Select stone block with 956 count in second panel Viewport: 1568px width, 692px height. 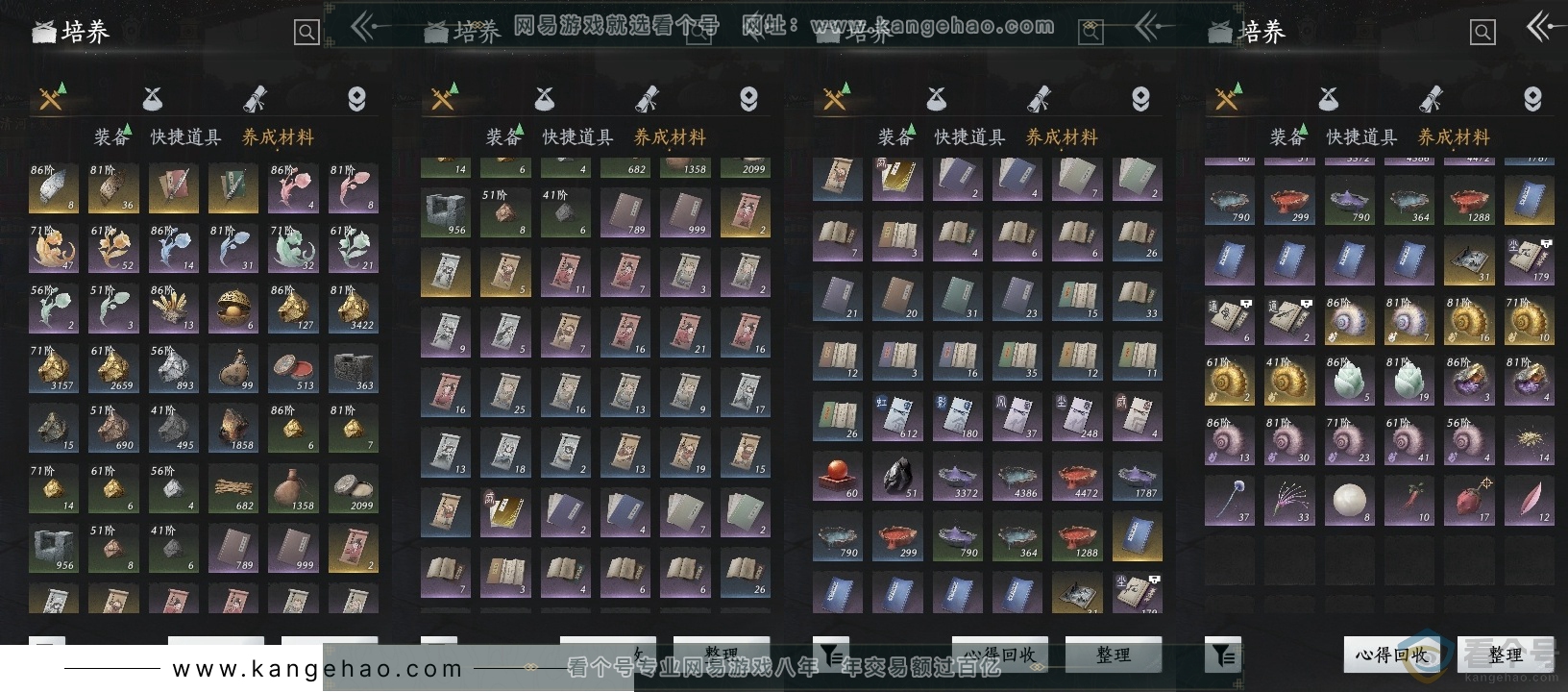[445, 212]
